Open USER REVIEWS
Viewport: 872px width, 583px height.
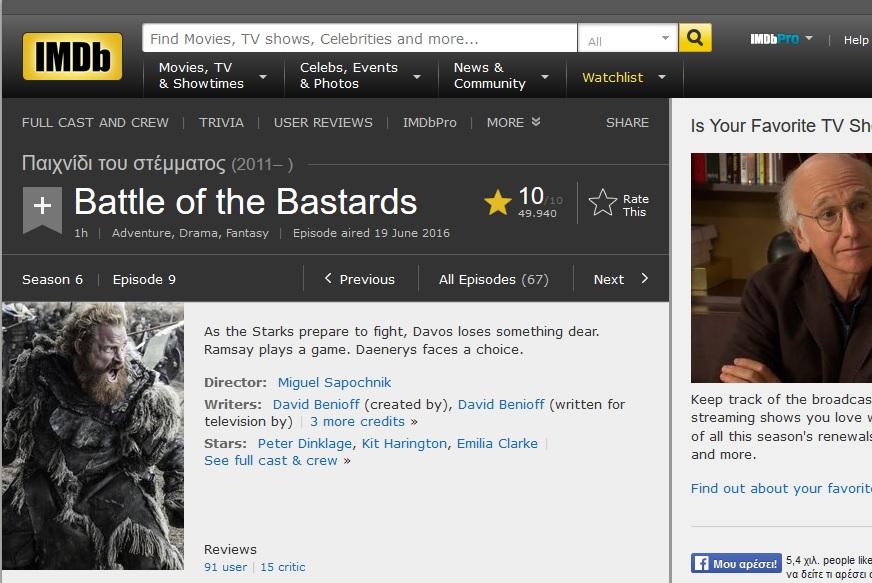coord(323,122)
